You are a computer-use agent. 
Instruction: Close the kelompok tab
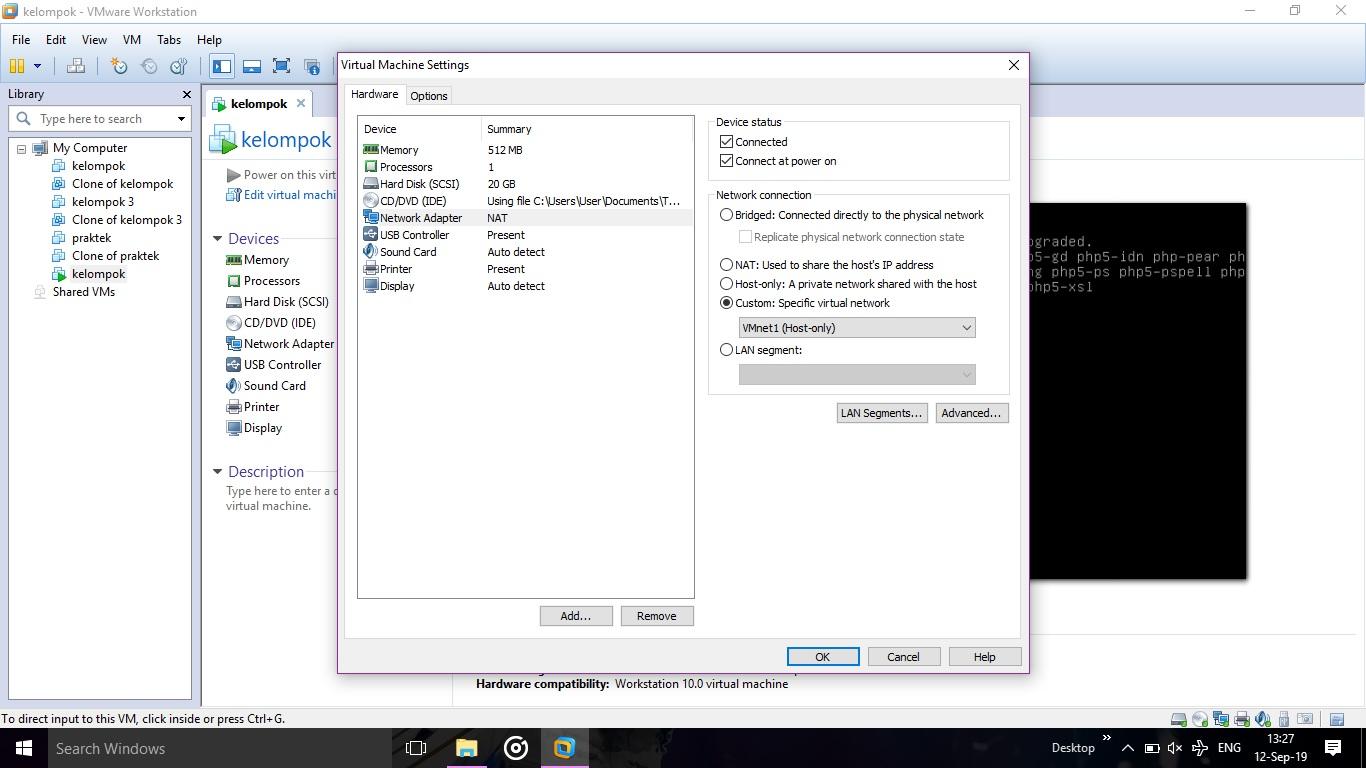(x=300, y=103)
